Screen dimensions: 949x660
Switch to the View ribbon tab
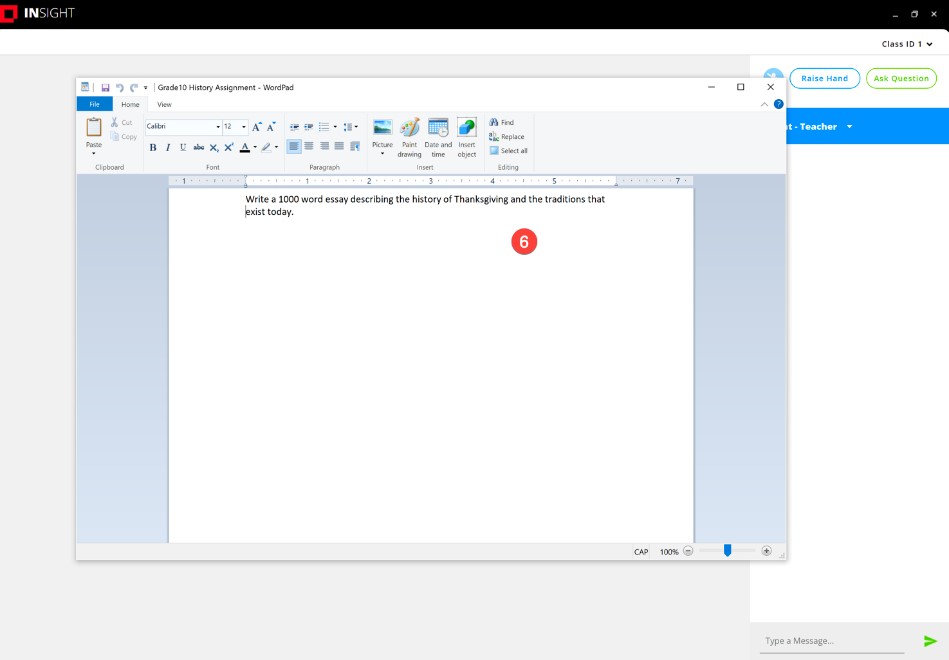tap(165, 104)
